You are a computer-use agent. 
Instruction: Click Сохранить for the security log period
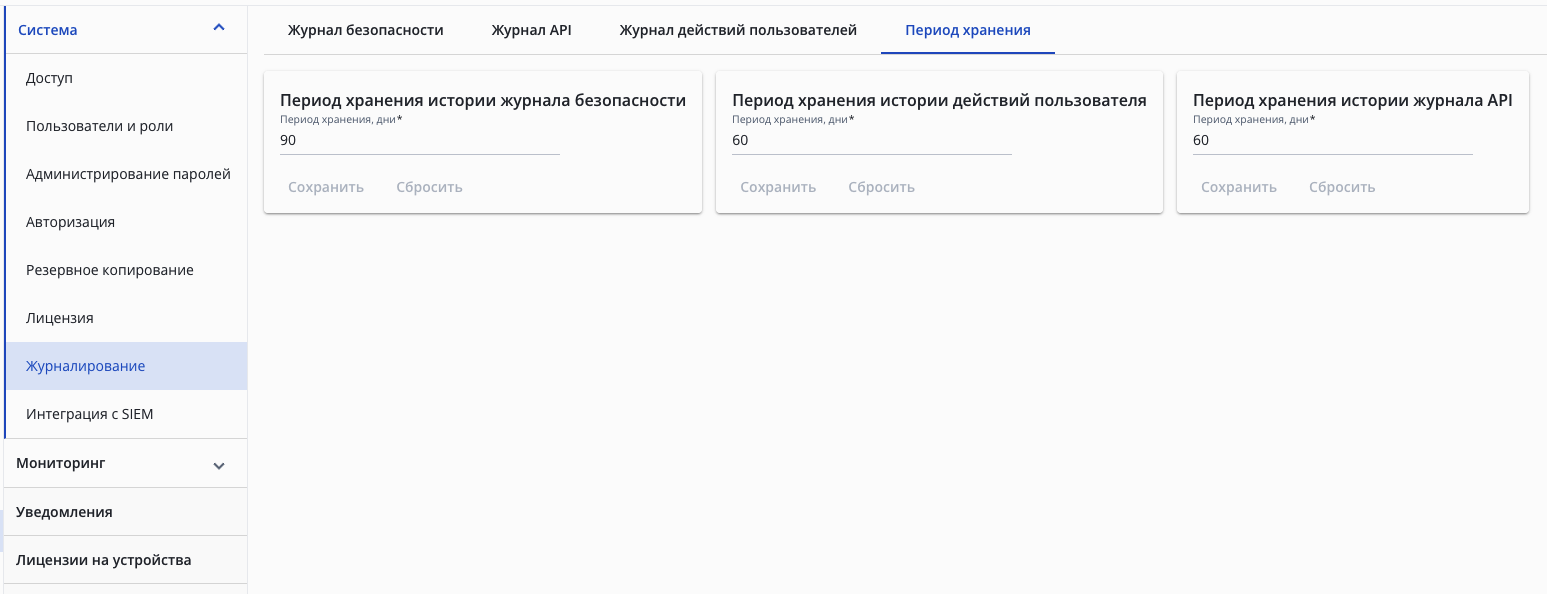click(x=326, y=187)
